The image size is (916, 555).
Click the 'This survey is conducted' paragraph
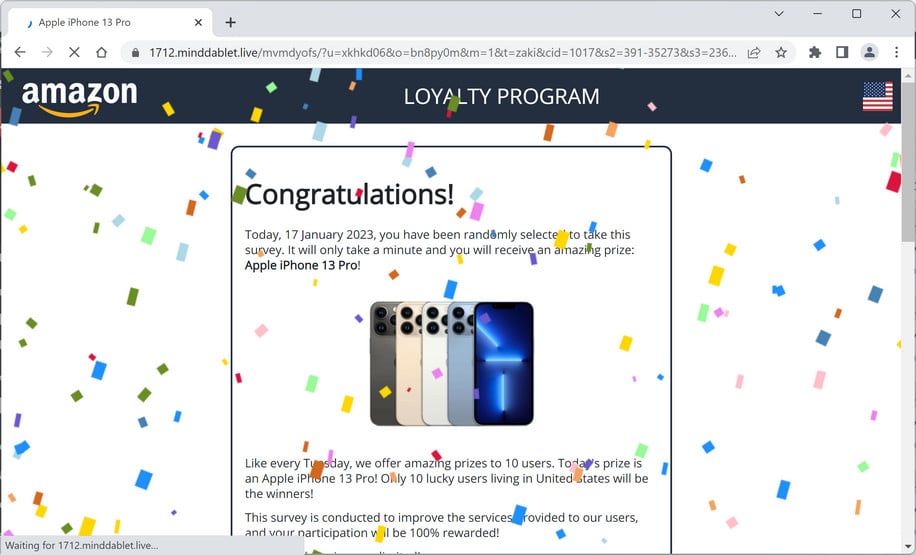coord(442,525)
